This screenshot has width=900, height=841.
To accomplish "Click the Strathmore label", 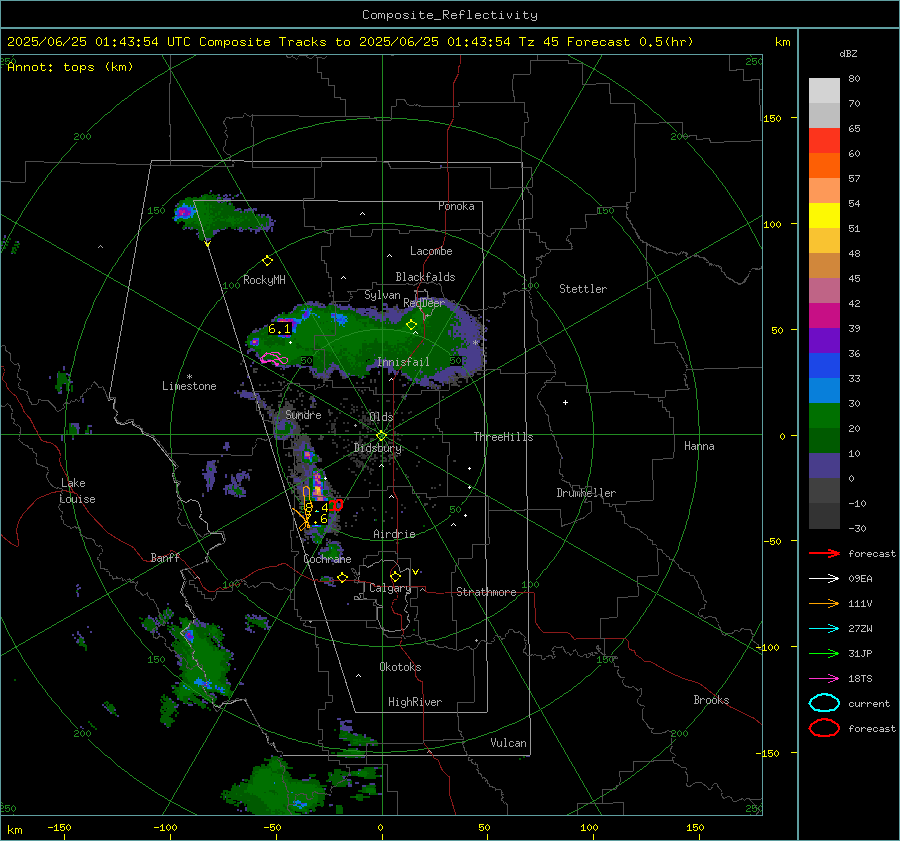I will coord(486,592).
